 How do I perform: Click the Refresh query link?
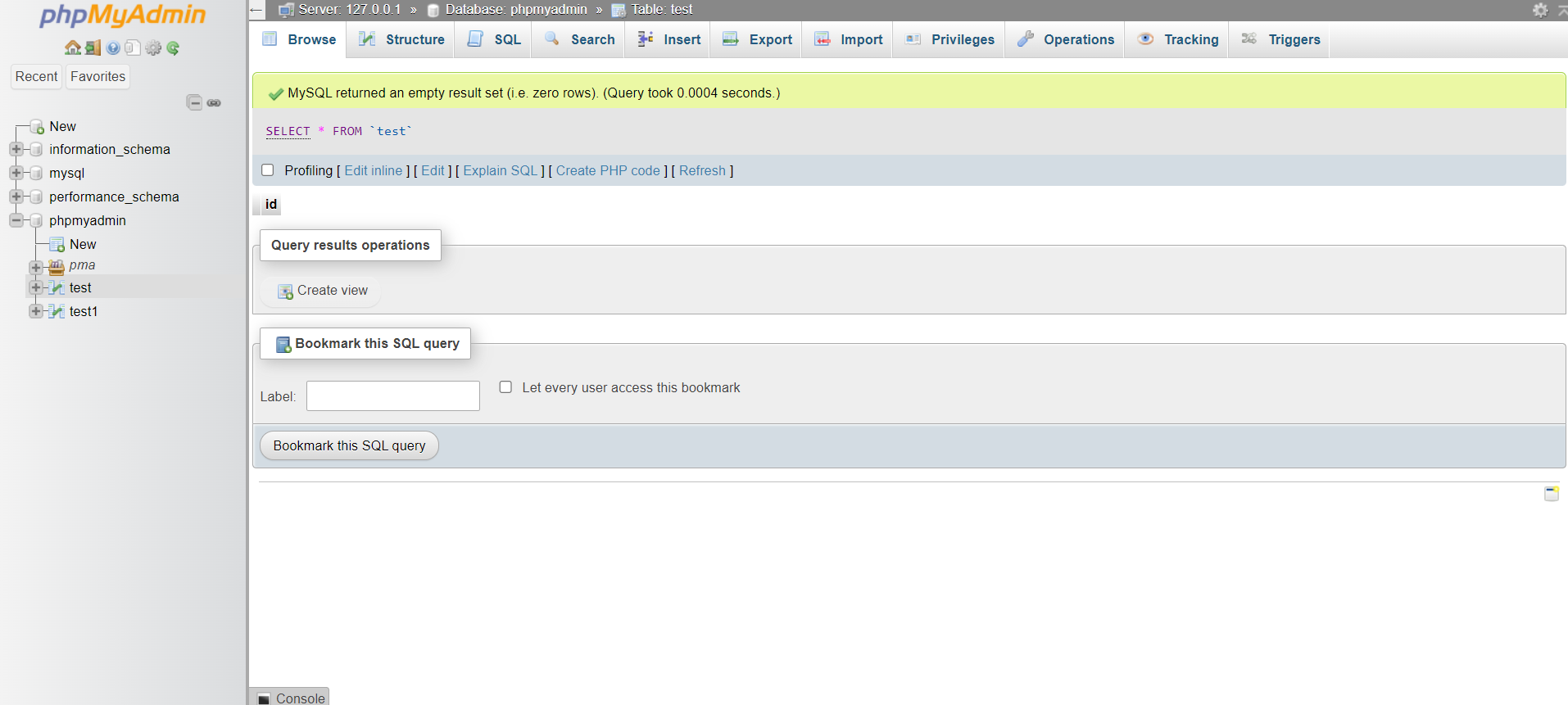tap(702, 170)
